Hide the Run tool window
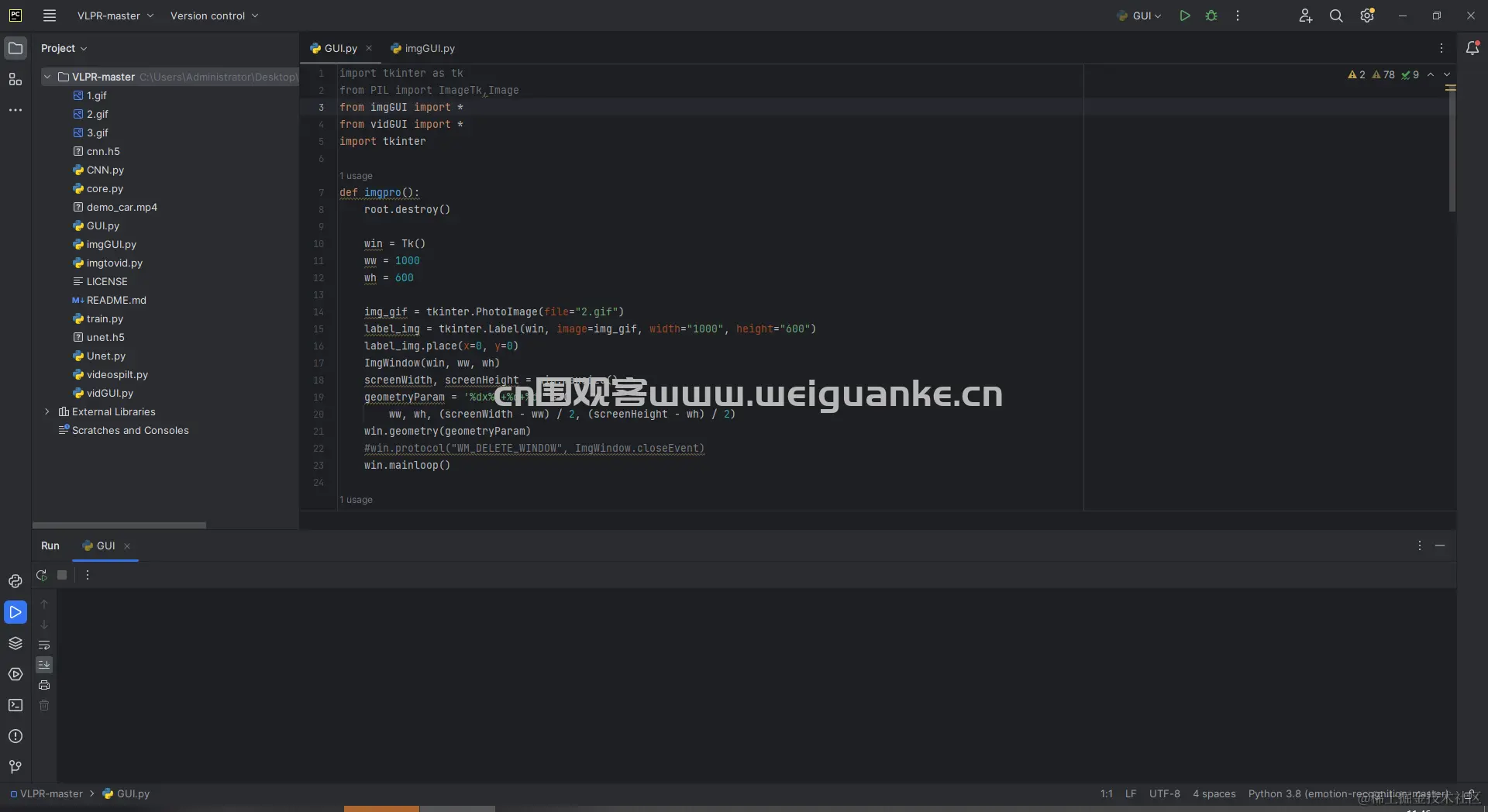The image size is (1488, 812). [x=1440, y=545]
